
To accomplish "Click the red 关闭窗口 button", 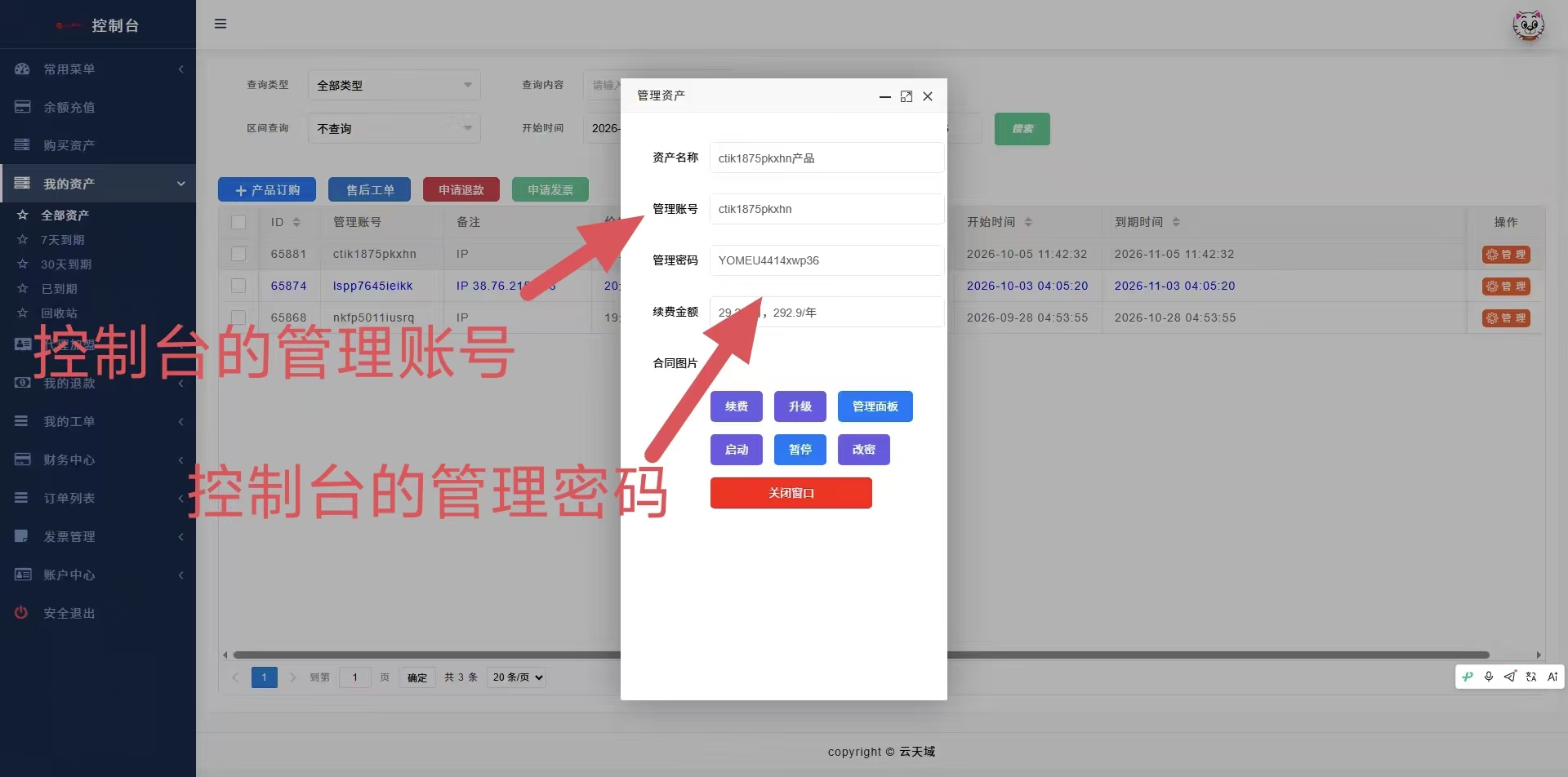I will coord(791,493).
